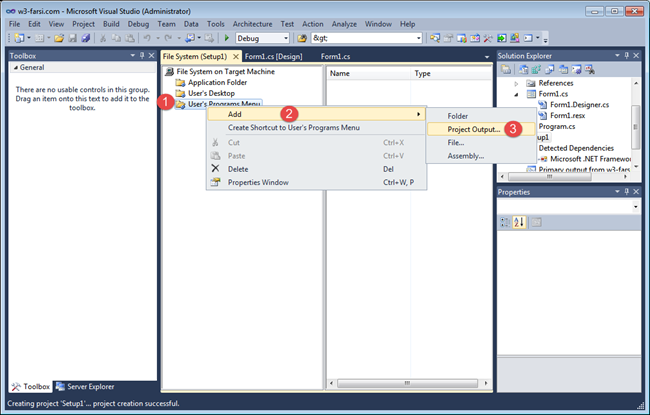This screenshot has width=650, height=415.
Task: Open Custom Actions Editor in Solution Explorer toolbar
Action: click(x=576, y=70)
